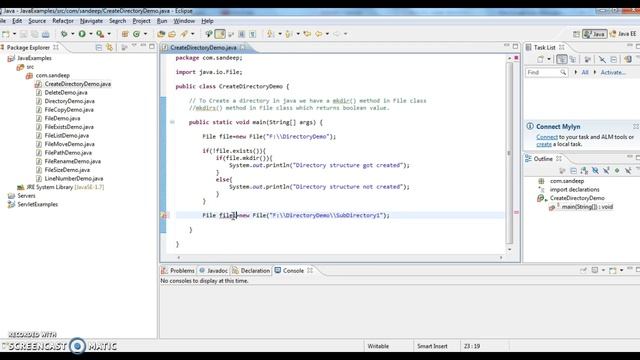
Task: Open the Window menu
Action: (x=184, y=21)
